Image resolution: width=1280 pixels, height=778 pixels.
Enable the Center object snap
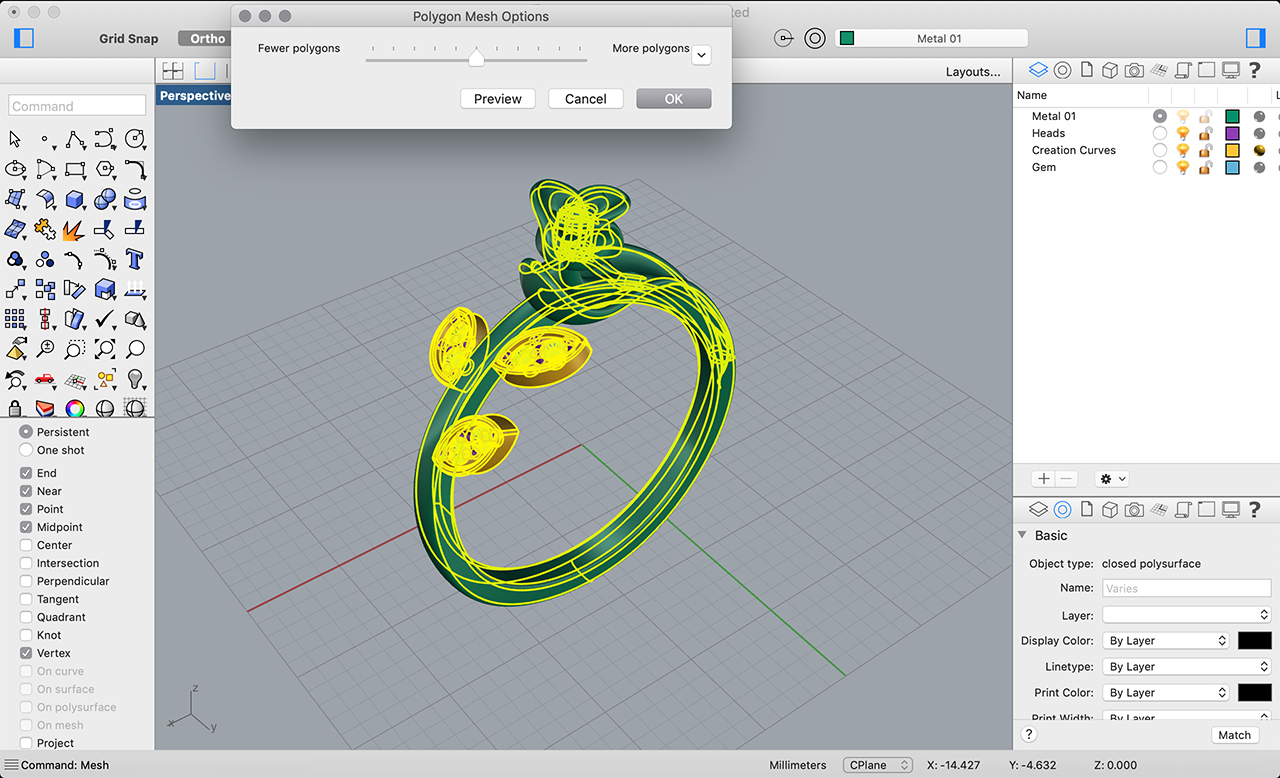pyautogui.click(x=27, y=545)
